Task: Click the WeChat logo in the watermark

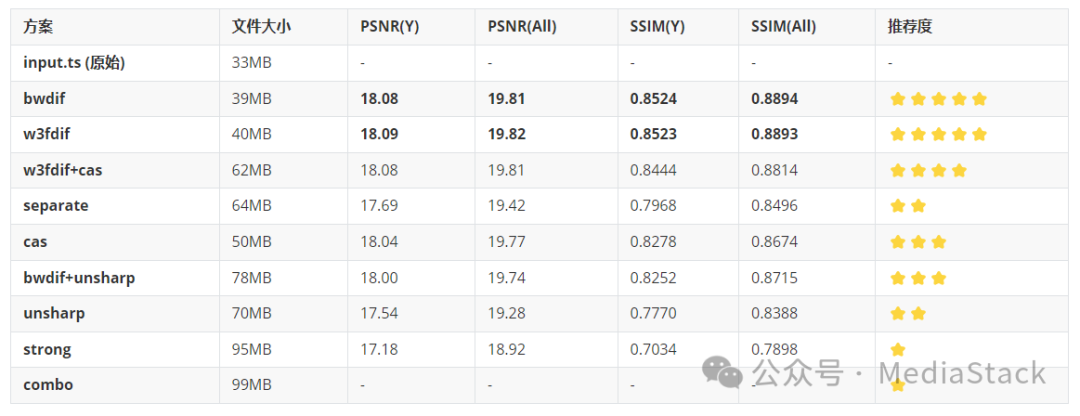Action: coord(722,372)
